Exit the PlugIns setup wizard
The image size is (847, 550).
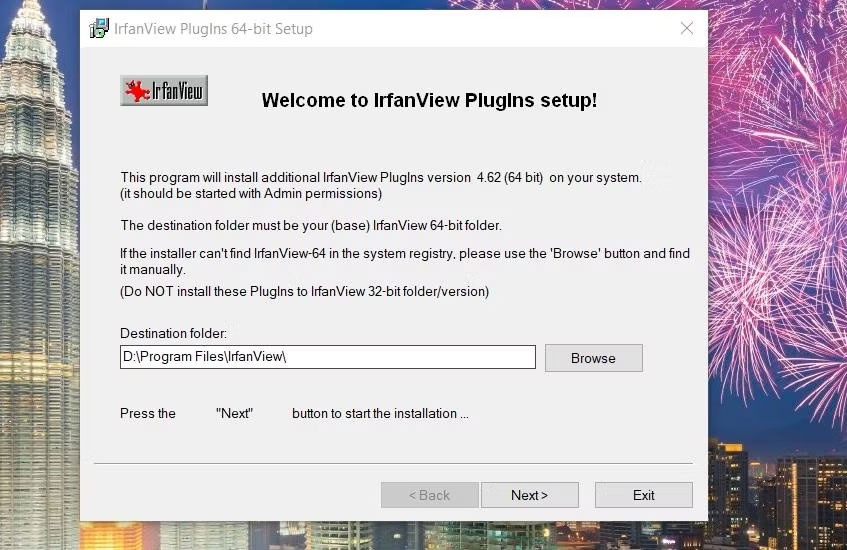tap(643, 495)
